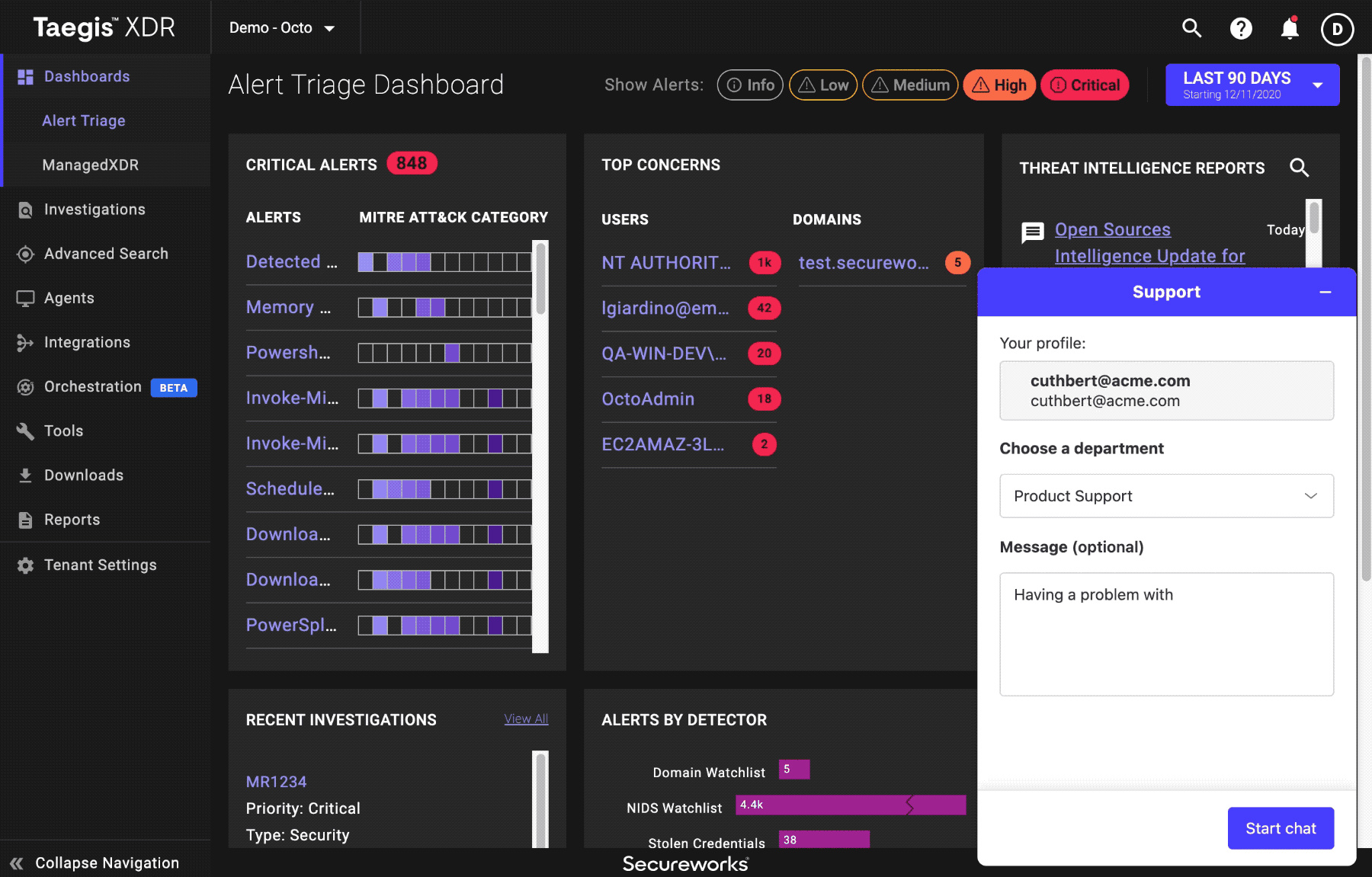
Task: Click the NIDS Watchlist 4.4k bar
Action: tap(851, 805)
